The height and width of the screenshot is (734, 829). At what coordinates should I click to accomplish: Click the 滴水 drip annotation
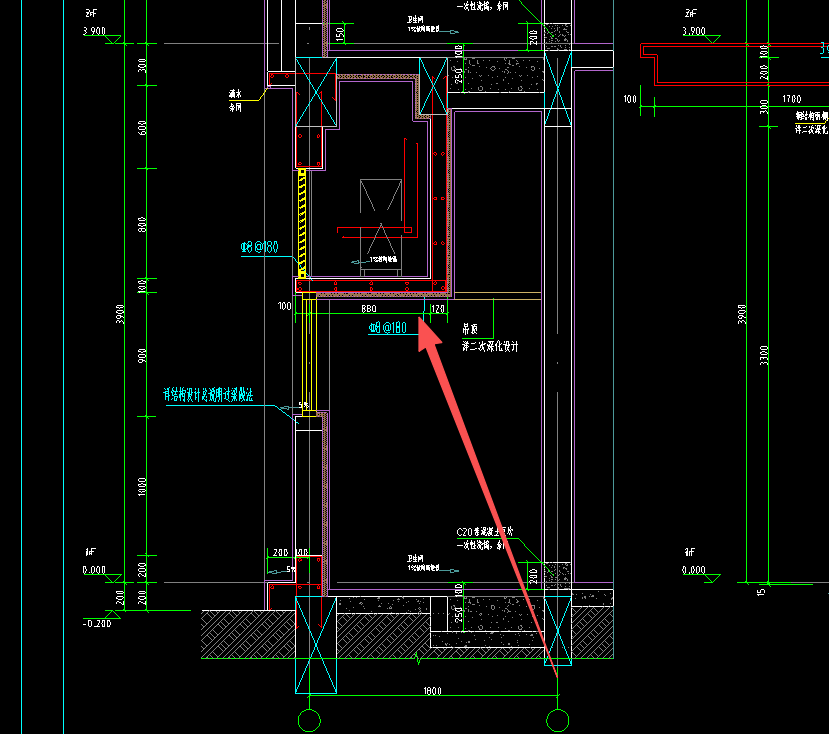pos(235,94)
